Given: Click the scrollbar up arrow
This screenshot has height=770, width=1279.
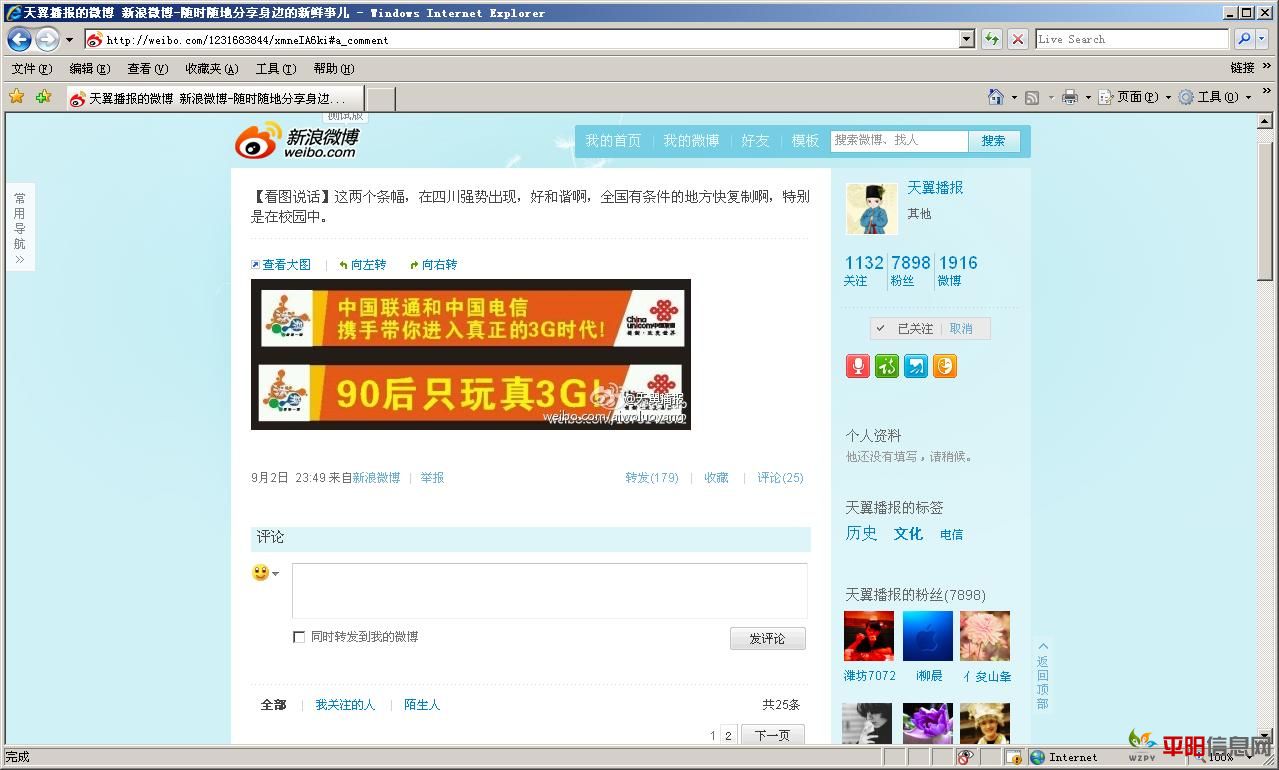Looking at the screenshot, I should pyautogui.click(x=1266, y=121).
